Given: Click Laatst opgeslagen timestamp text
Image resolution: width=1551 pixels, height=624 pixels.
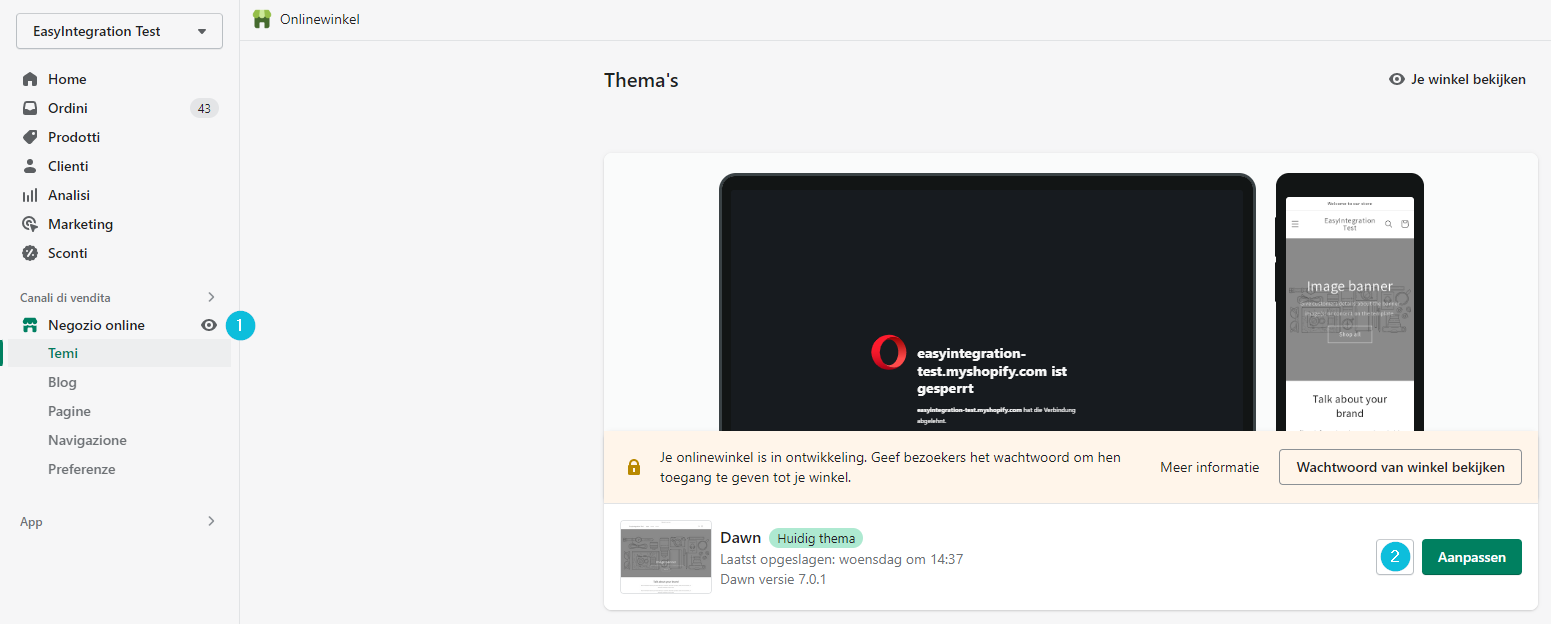Looking at the screenshot, I should 841,559.
